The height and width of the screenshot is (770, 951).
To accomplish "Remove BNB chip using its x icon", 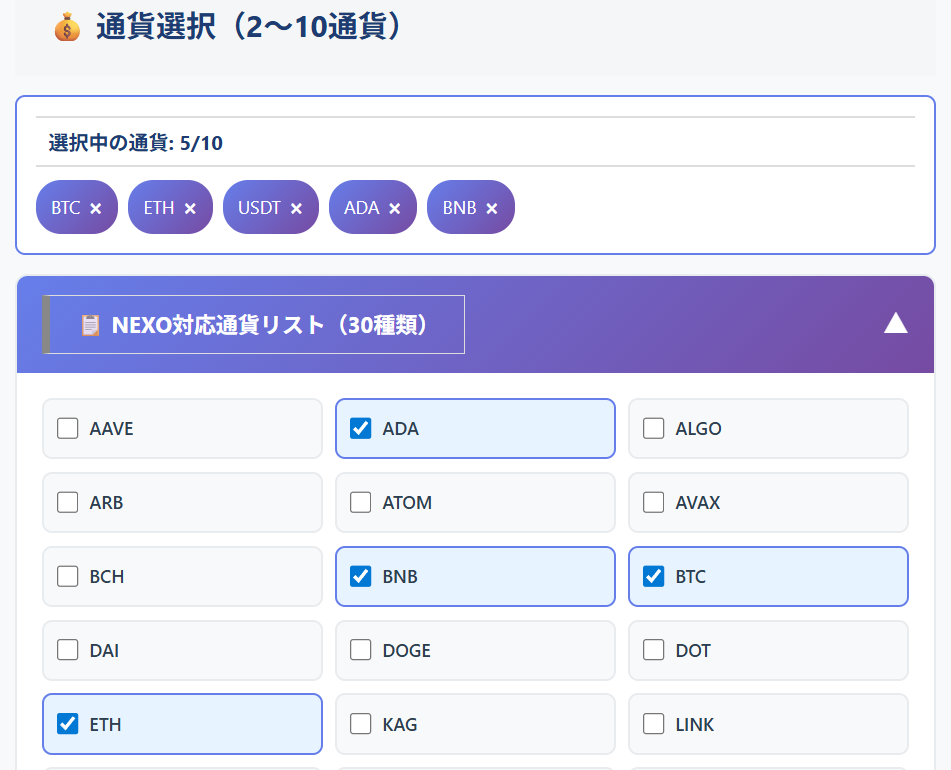I will point(492,208).
